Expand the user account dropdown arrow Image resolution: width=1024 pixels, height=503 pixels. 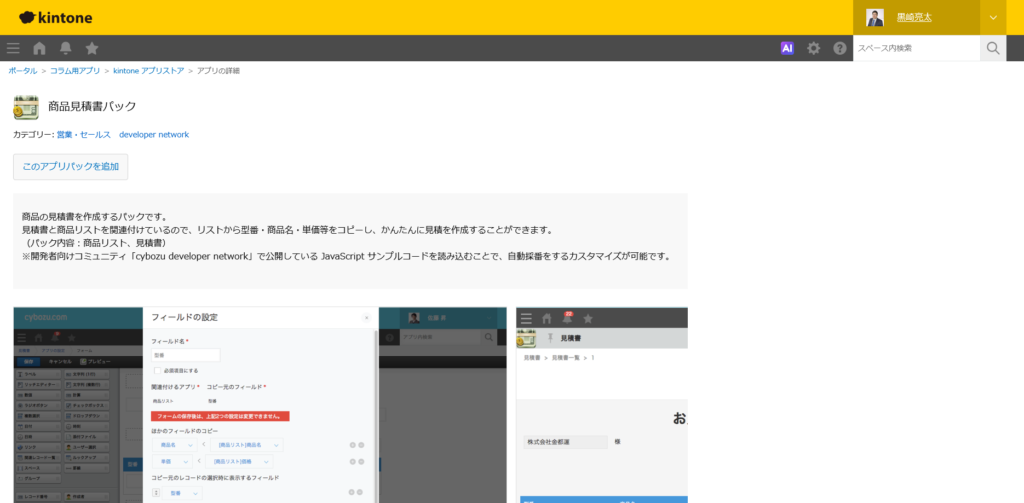click(x=993, y=18)
